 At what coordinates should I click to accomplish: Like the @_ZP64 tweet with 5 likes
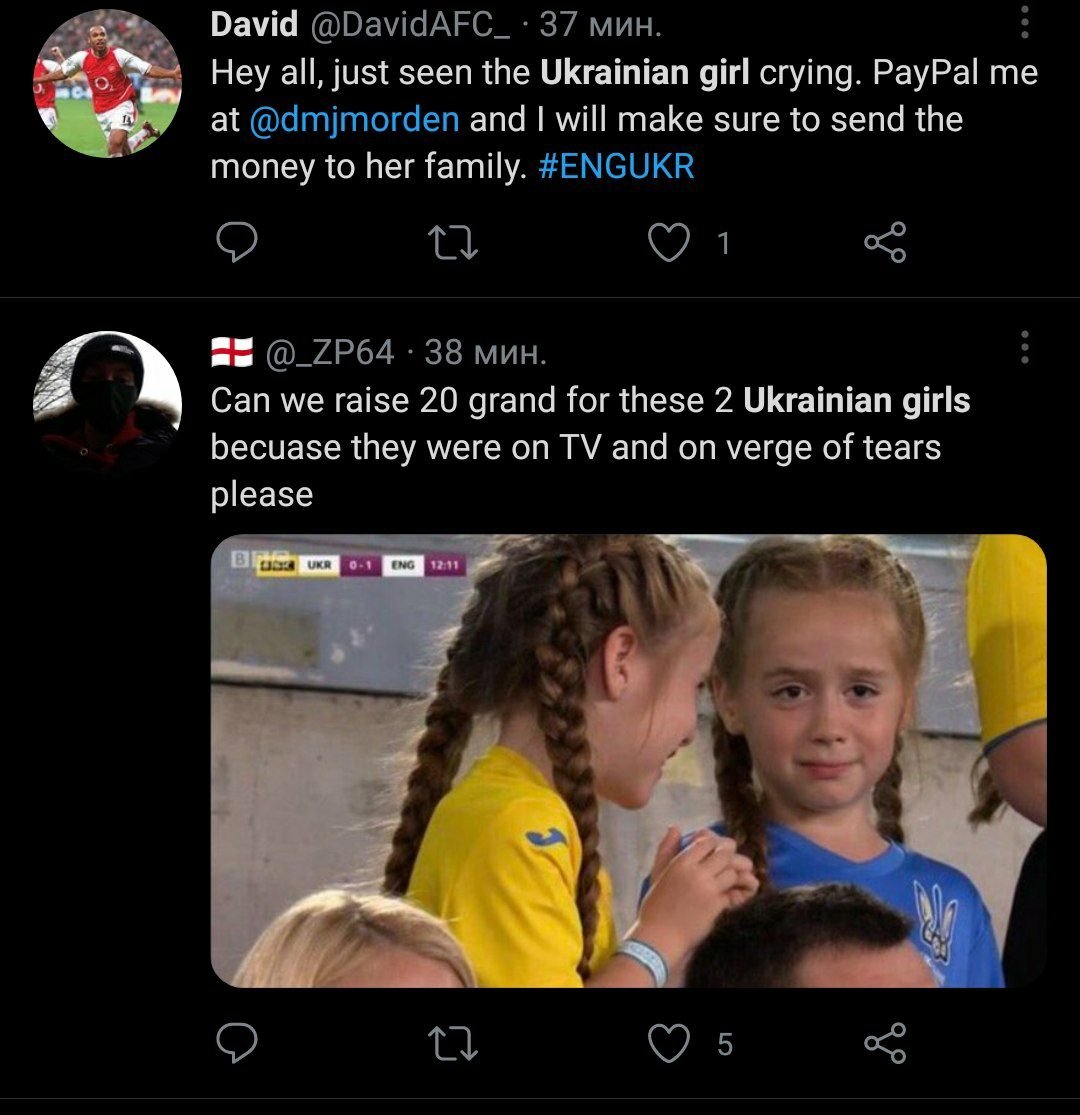pyautogui.click(x=669, y=1043)
